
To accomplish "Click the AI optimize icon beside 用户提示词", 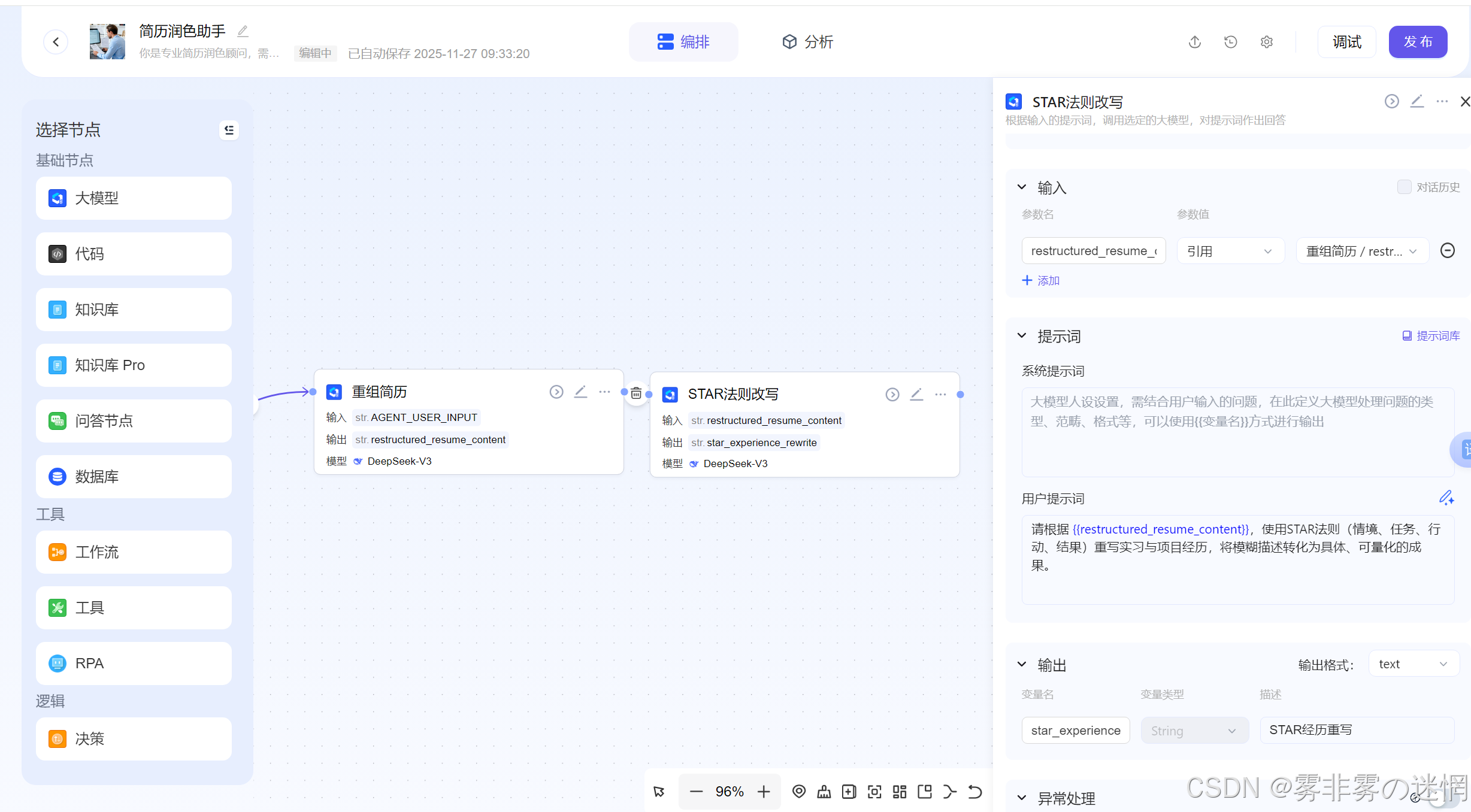I will click(x=1446, y=498).
